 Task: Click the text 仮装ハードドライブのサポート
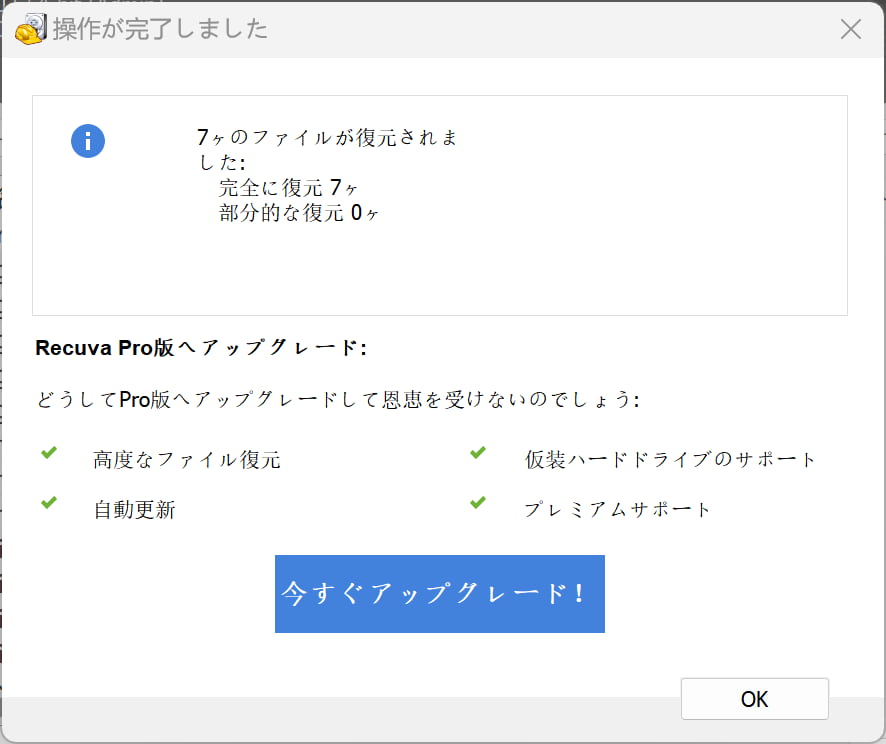click(670, 460)
